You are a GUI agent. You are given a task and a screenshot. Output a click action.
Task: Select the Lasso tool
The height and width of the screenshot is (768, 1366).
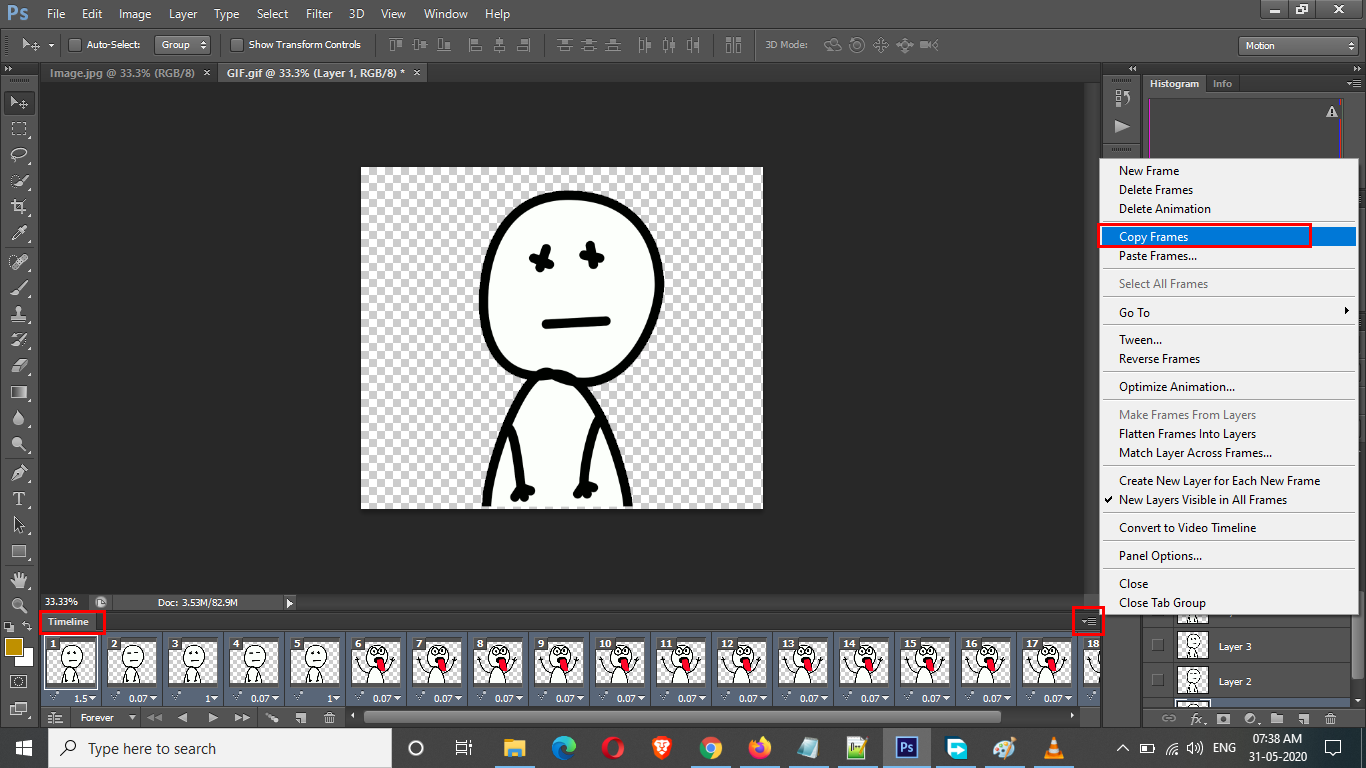click(x=19, y=155)
